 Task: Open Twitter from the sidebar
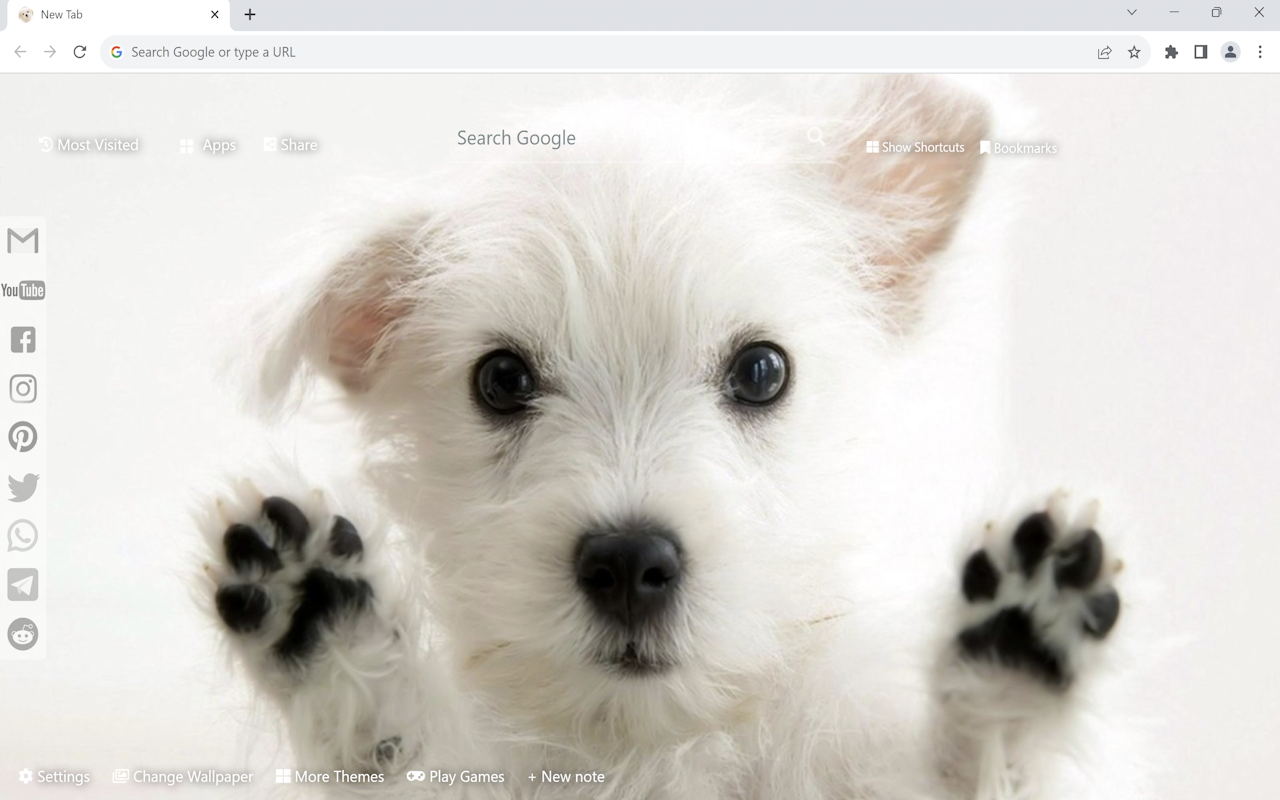tap(22, 486)
